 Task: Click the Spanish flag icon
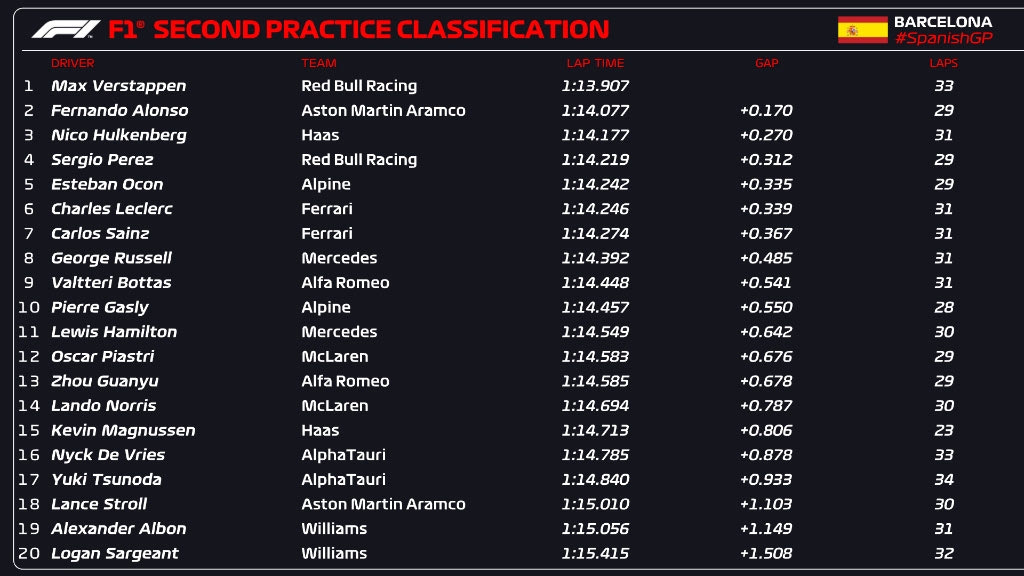862,30
